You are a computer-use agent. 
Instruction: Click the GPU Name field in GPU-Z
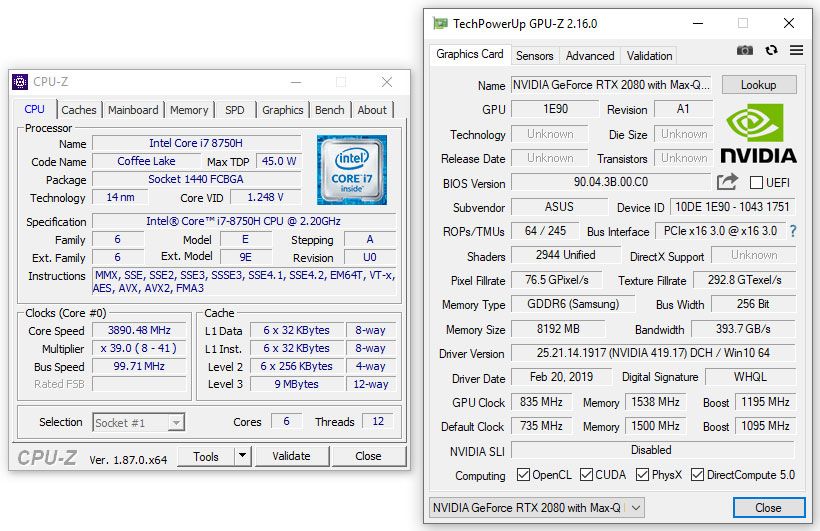(611, 85)
